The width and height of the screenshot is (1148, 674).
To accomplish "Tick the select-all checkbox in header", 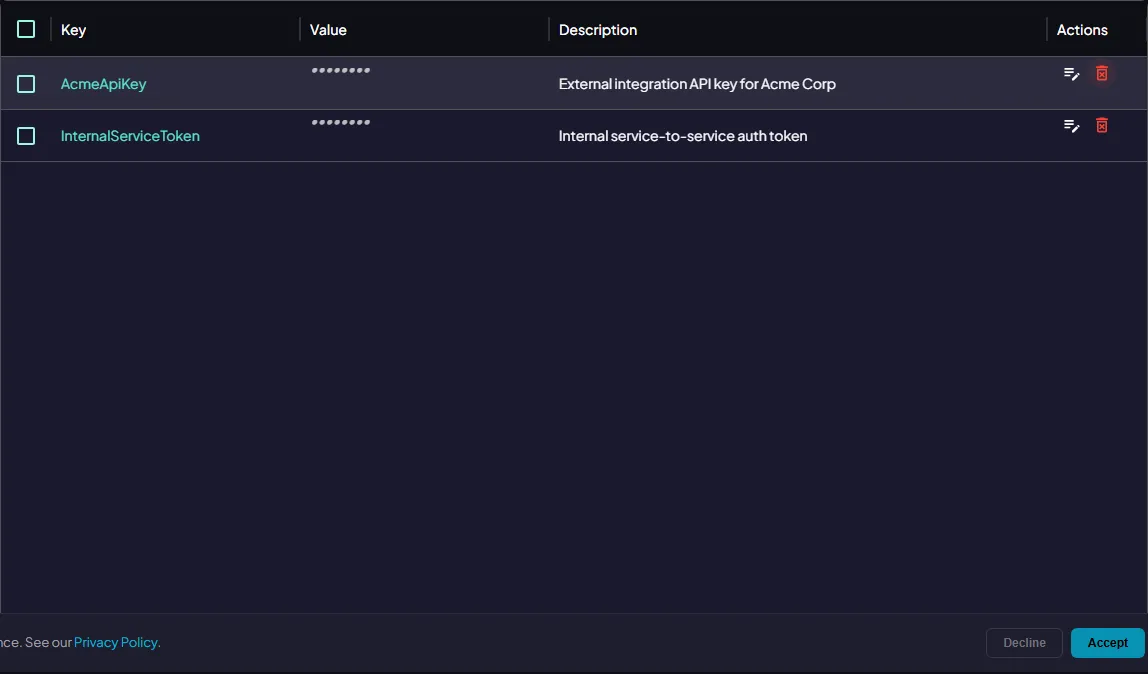I will (x=26, y=29).
